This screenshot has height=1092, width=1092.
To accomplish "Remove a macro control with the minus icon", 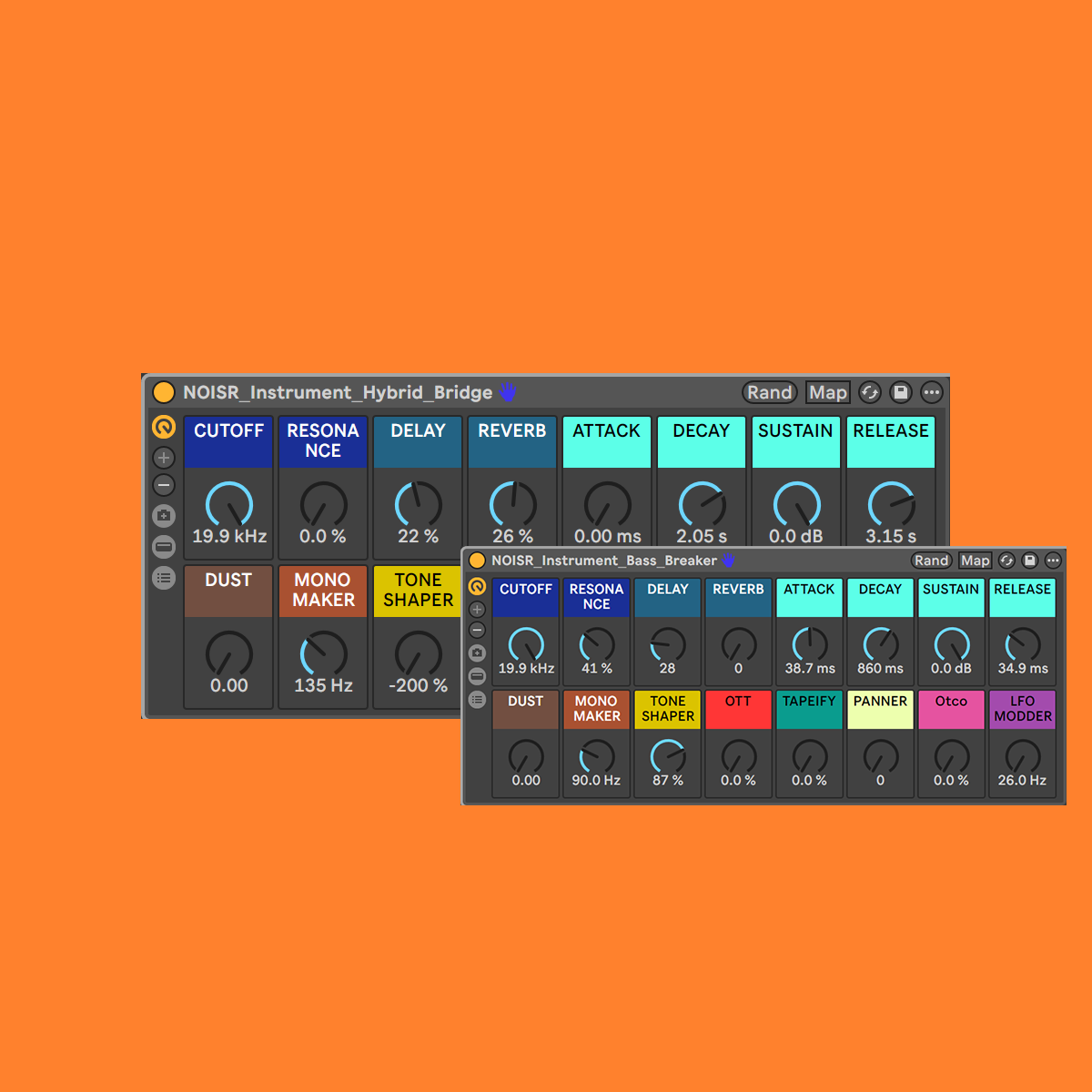I will tap(164, 485).
